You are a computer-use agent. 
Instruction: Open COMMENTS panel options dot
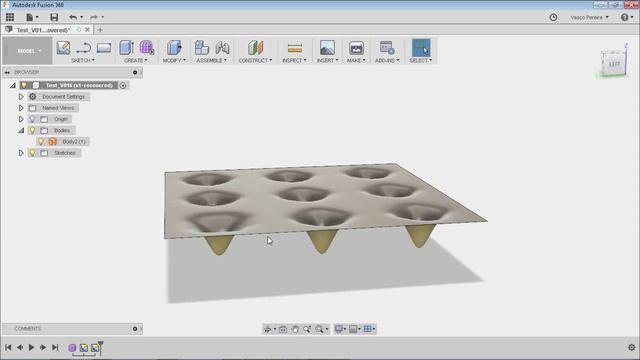(135, 329)
